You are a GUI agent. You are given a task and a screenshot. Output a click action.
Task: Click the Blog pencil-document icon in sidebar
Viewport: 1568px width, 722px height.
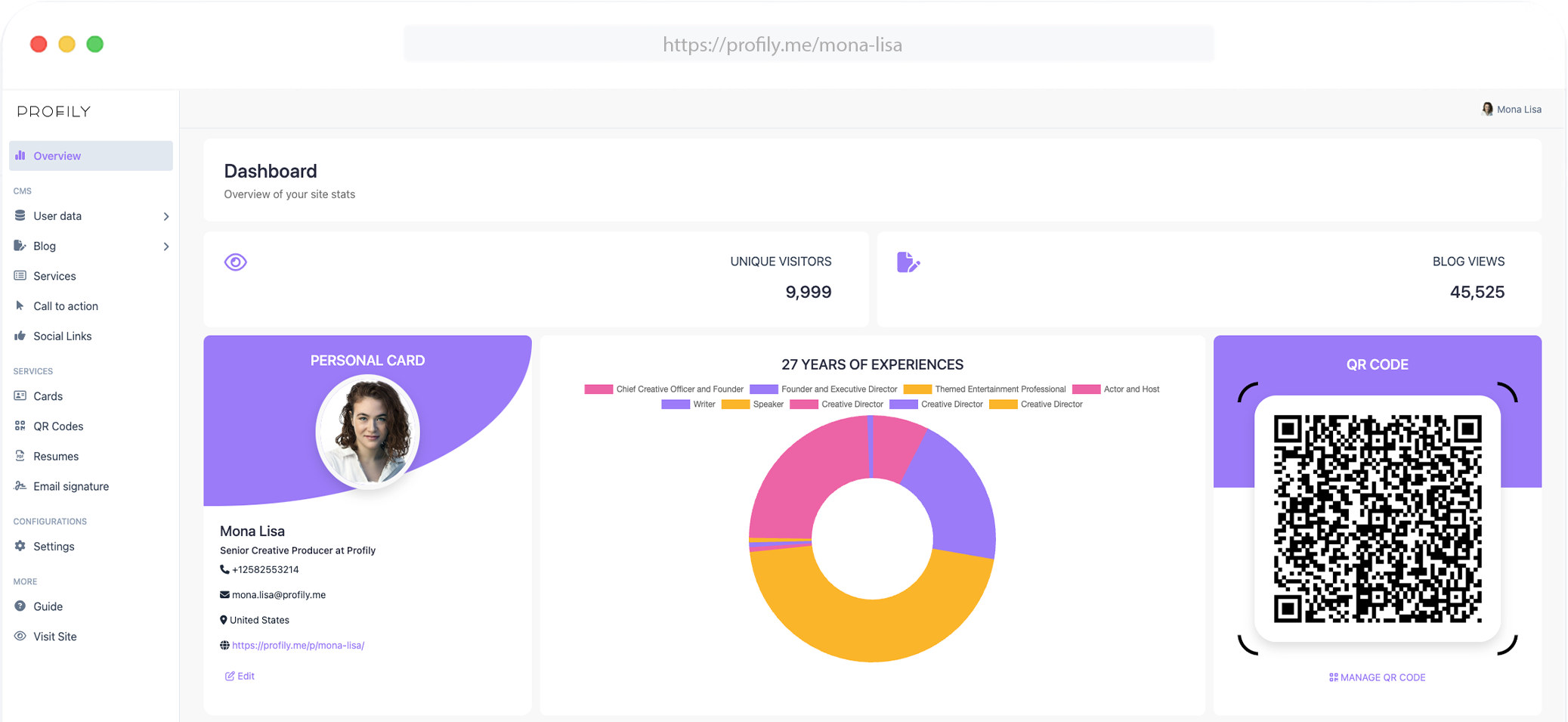[x=20, y=246]
